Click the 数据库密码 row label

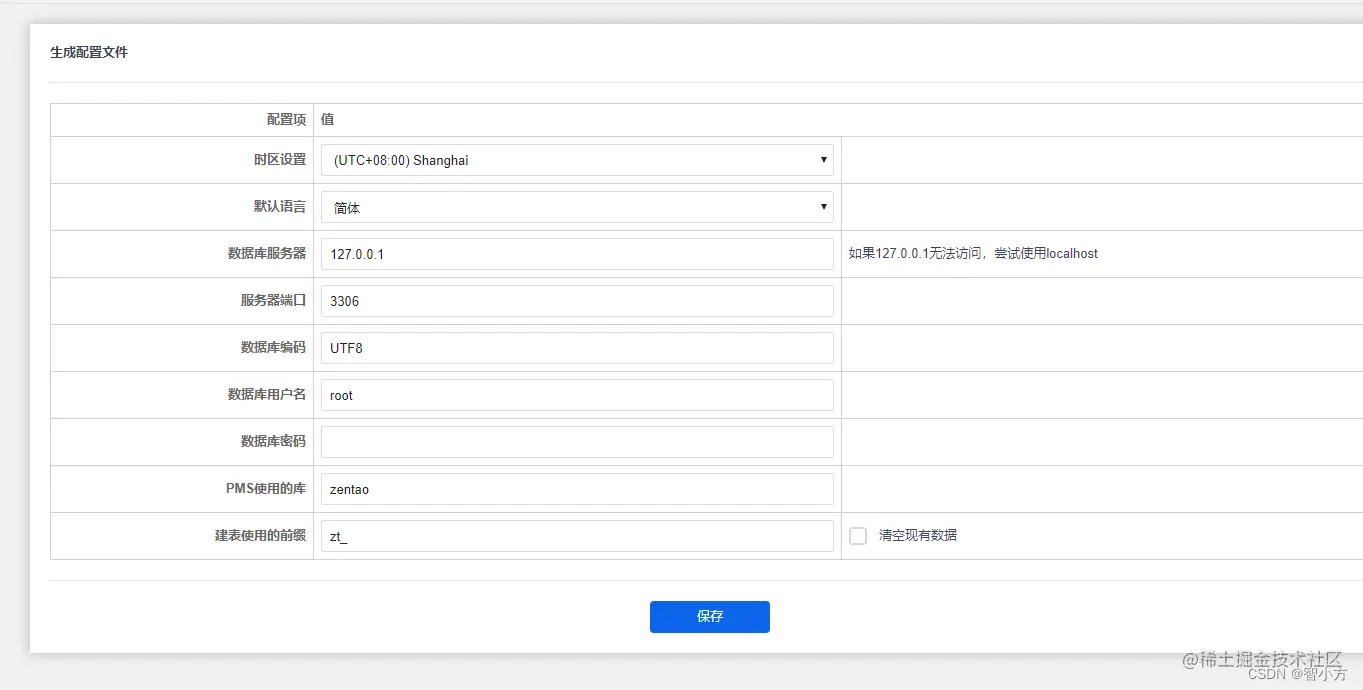(273, 441)
